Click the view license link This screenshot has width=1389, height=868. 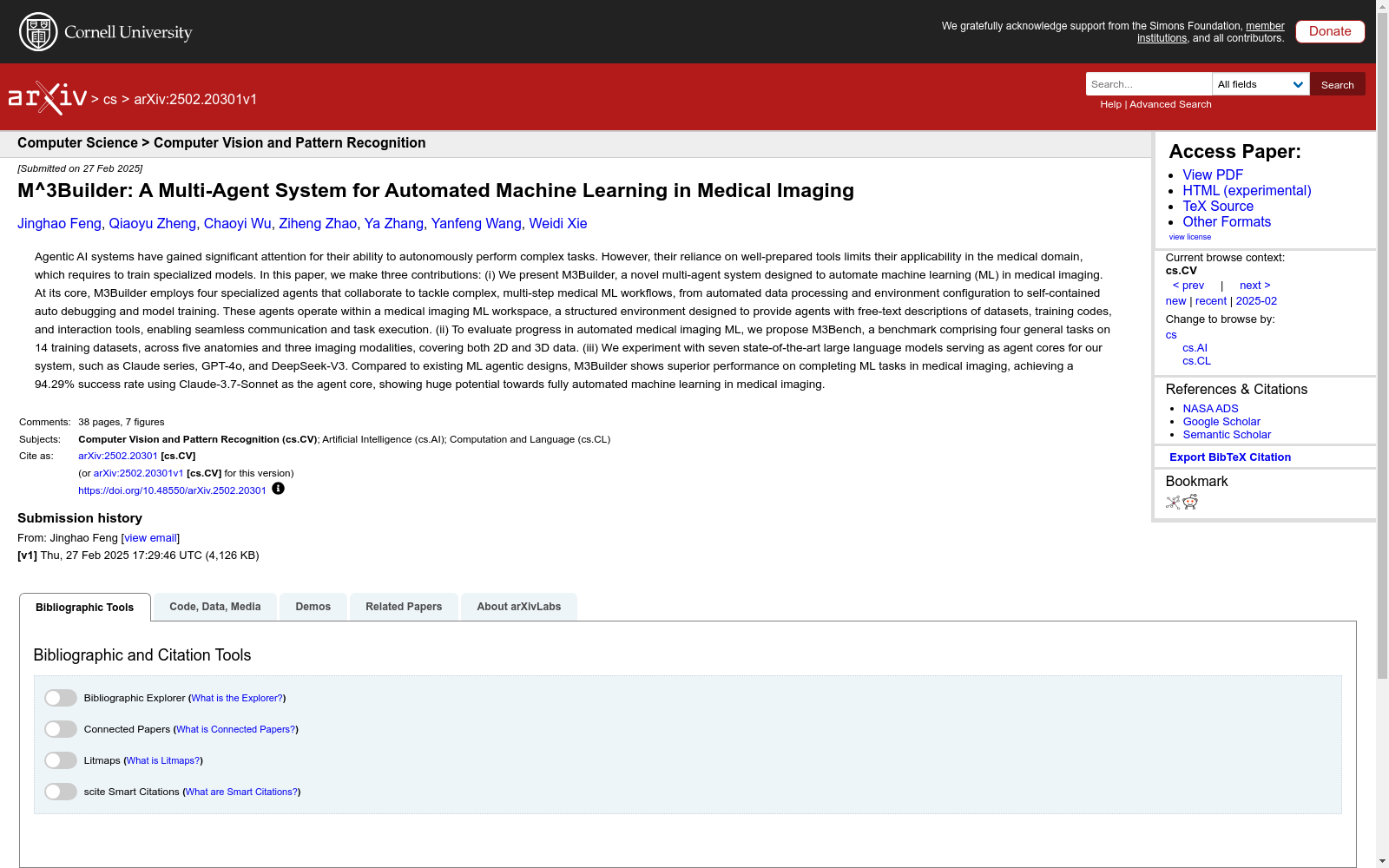(1190, 237)
